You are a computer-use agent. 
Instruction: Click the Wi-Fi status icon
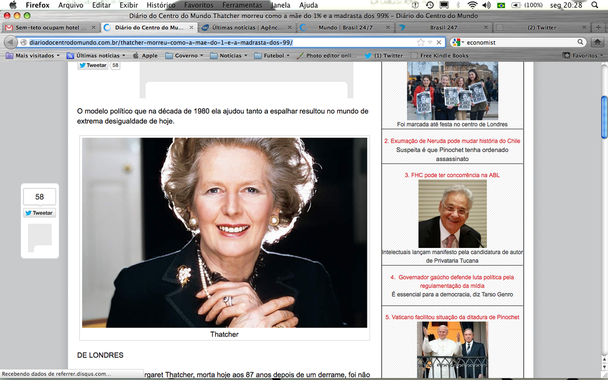(472, 5)
